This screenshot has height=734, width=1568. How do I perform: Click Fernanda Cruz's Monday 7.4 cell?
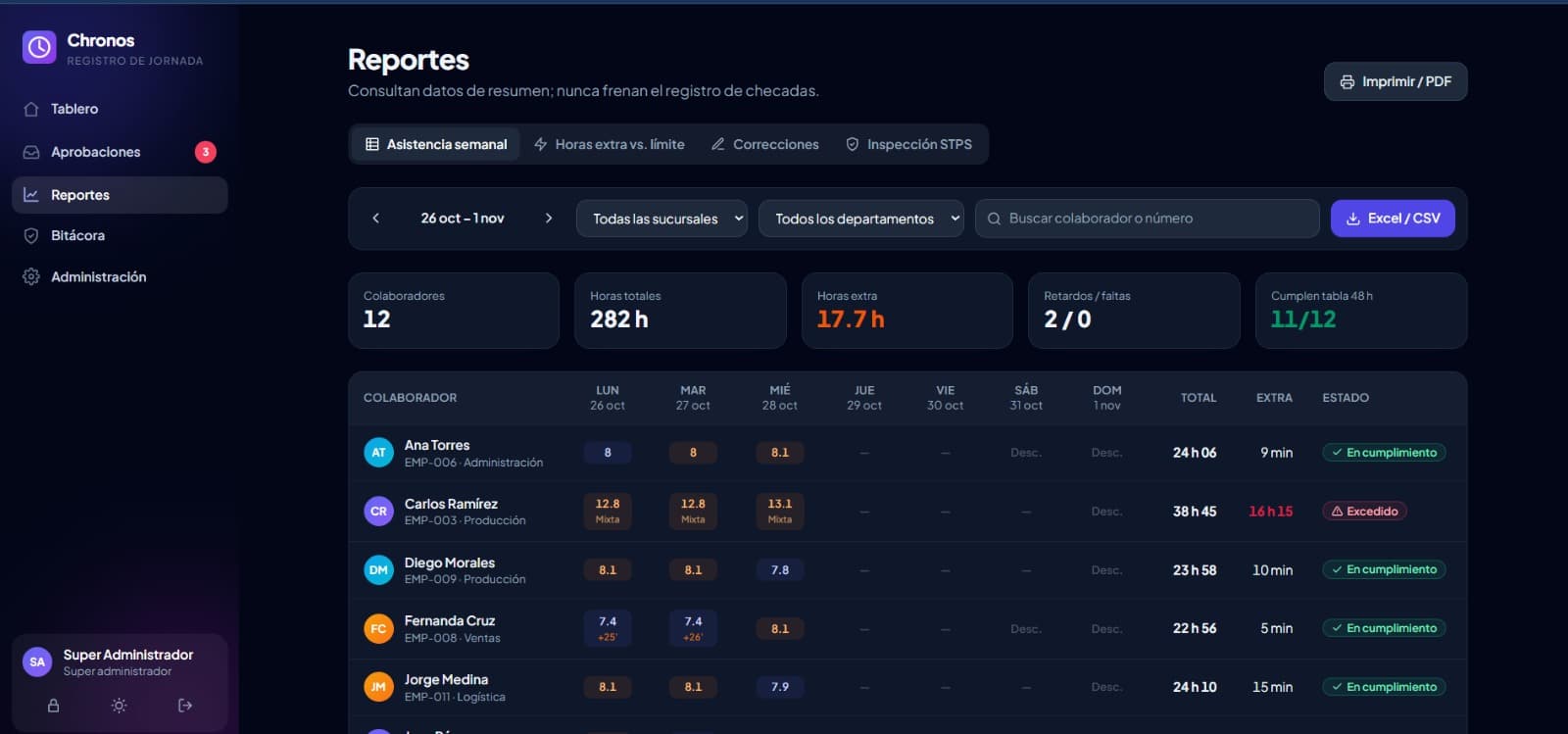point(608,629)
